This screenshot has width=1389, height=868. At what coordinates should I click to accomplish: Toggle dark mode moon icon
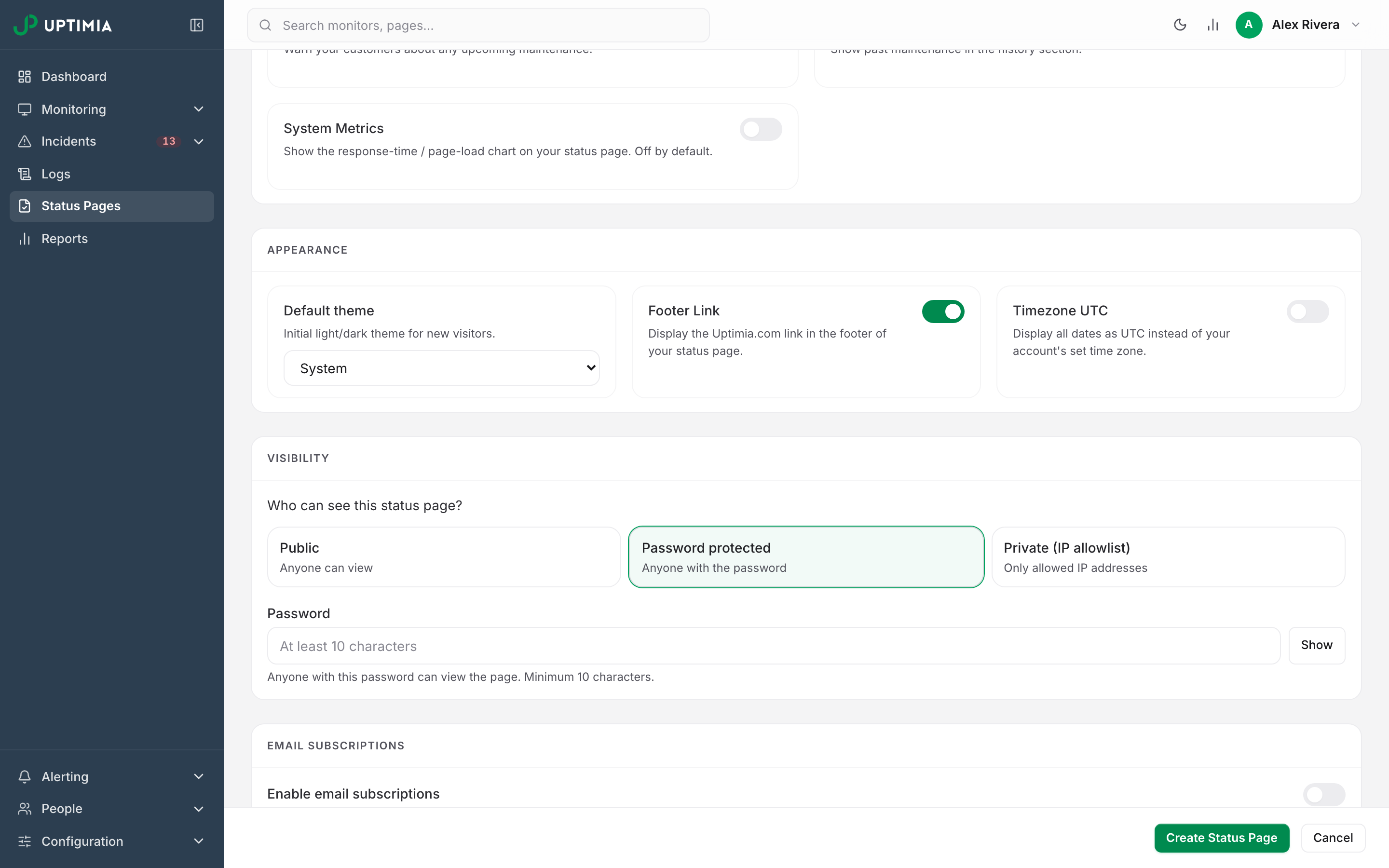pos(1180,25)
